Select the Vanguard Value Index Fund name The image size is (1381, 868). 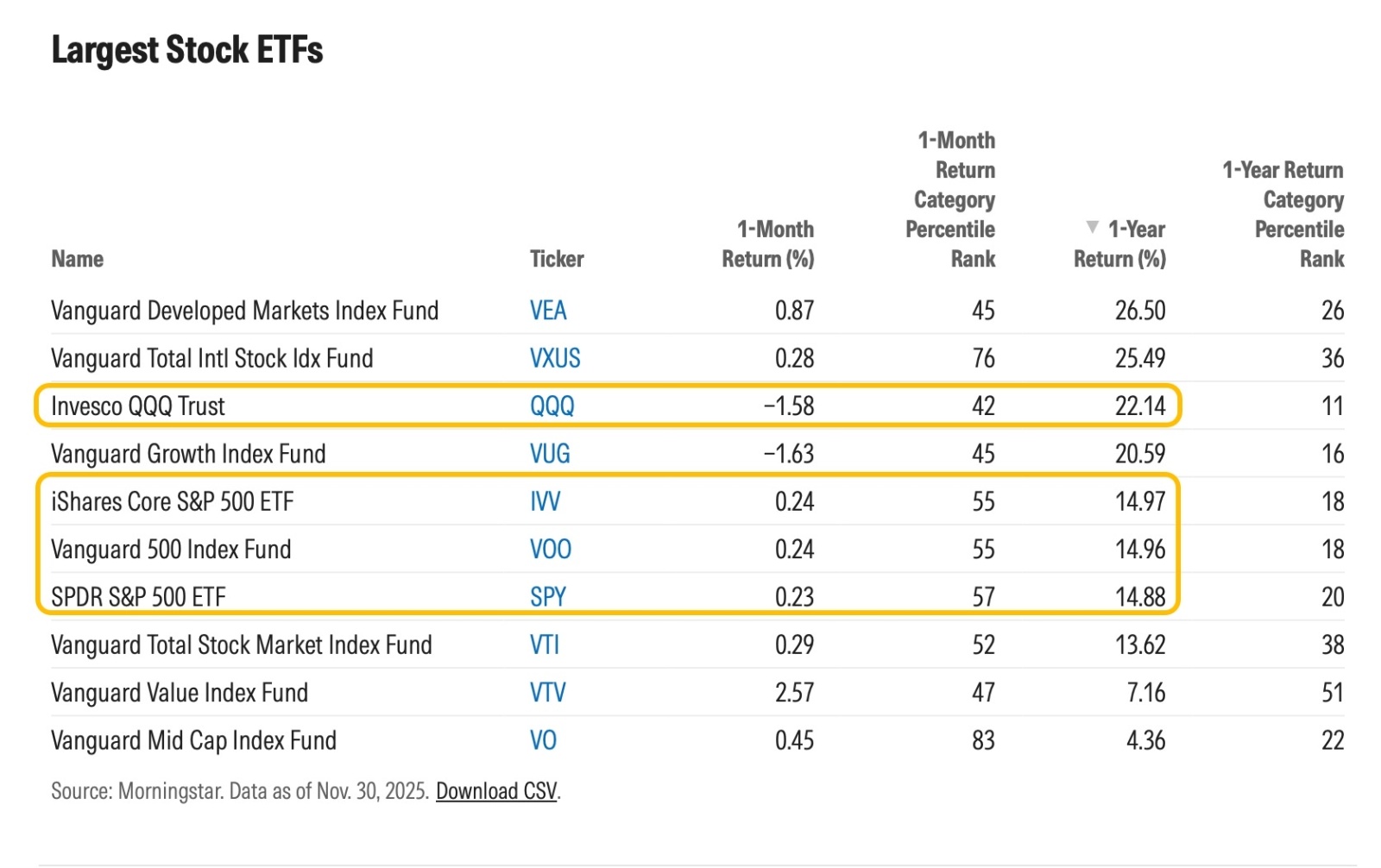180,693
